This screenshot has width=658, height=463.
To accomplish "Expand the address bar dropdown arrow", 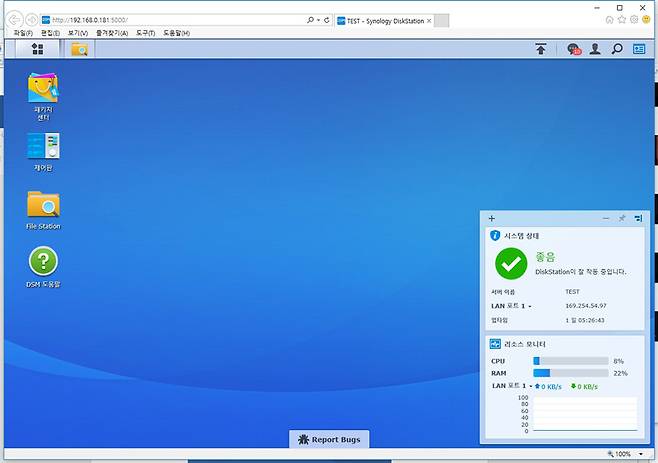I will coord(319,20).
